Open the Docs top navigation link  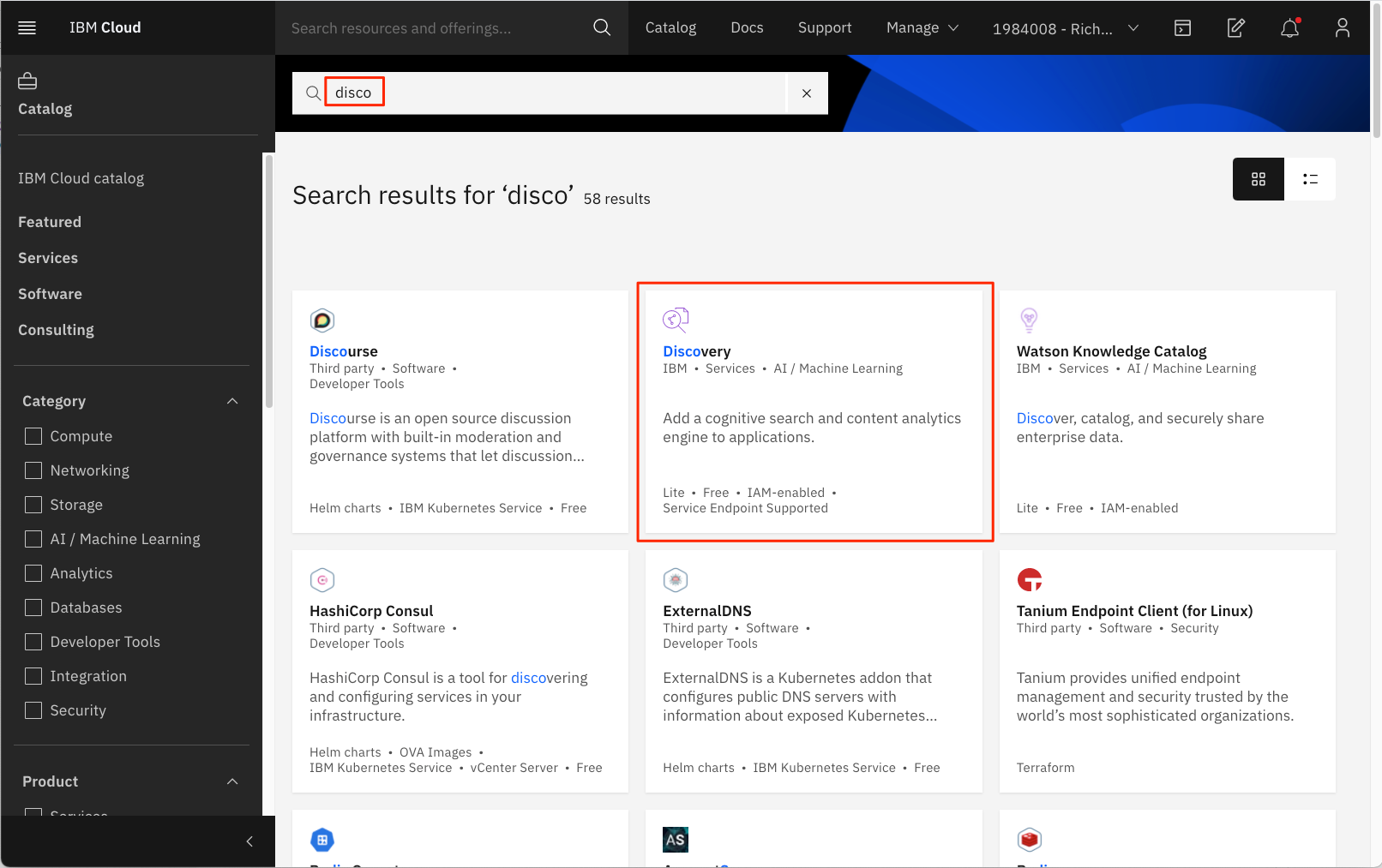coord(747,27)
